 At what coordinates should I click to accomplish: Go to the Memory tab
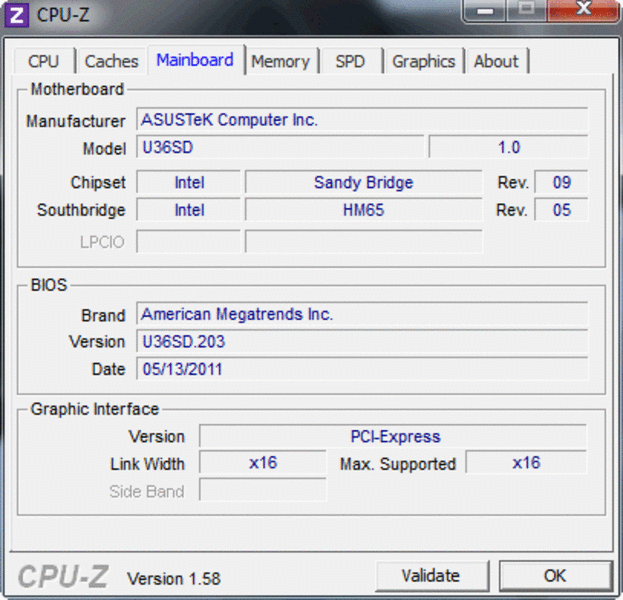tap(281, 61)
